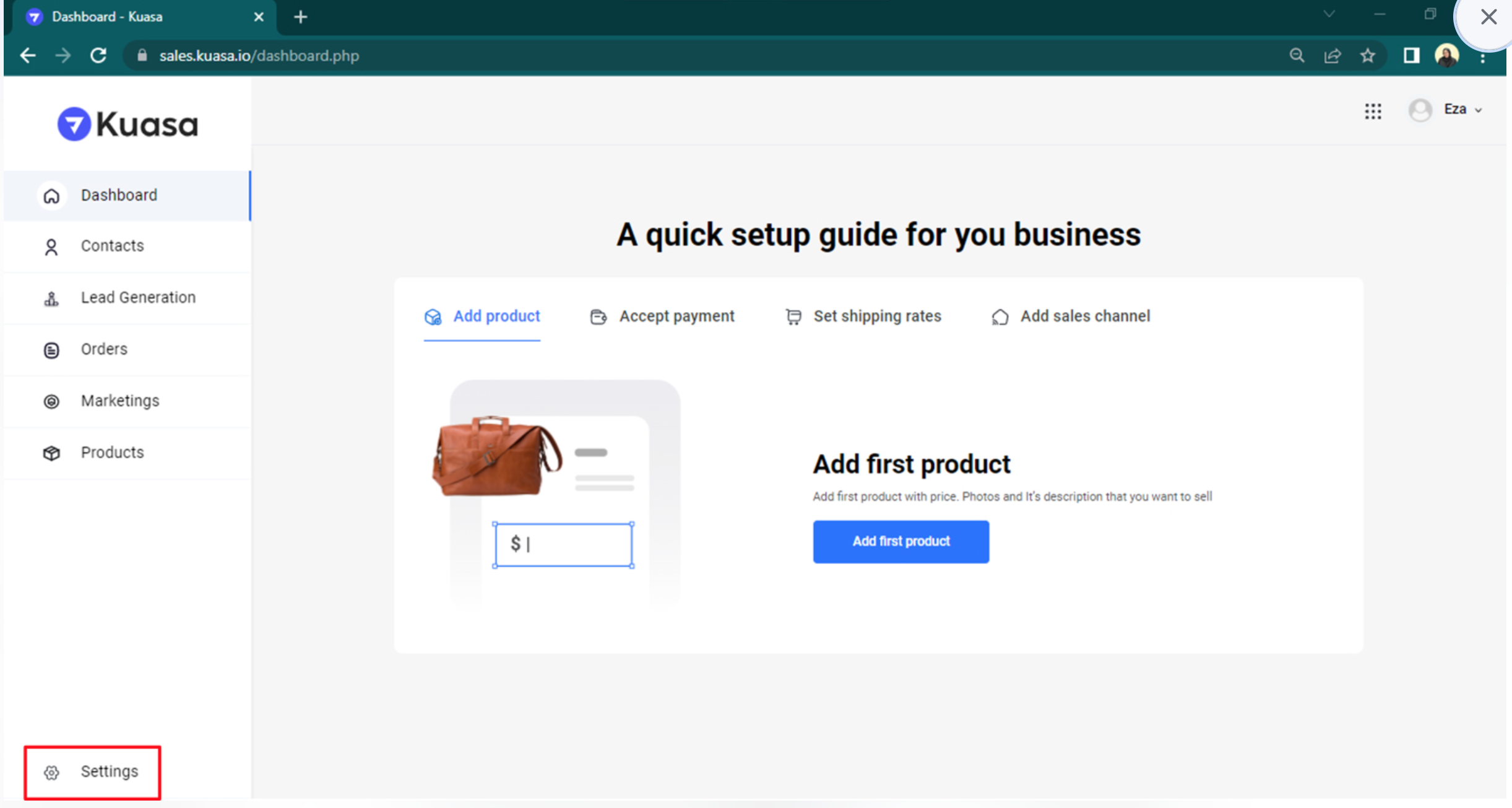This screenshot has width=1512, height=808.
Task: Open Lead Generation in the sidebar
Action: pos(127,298)
